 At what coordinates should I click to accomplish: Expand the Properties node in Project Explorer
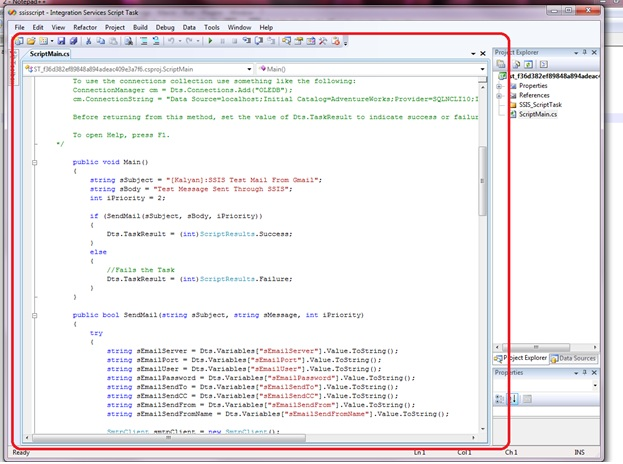[499, 86]
